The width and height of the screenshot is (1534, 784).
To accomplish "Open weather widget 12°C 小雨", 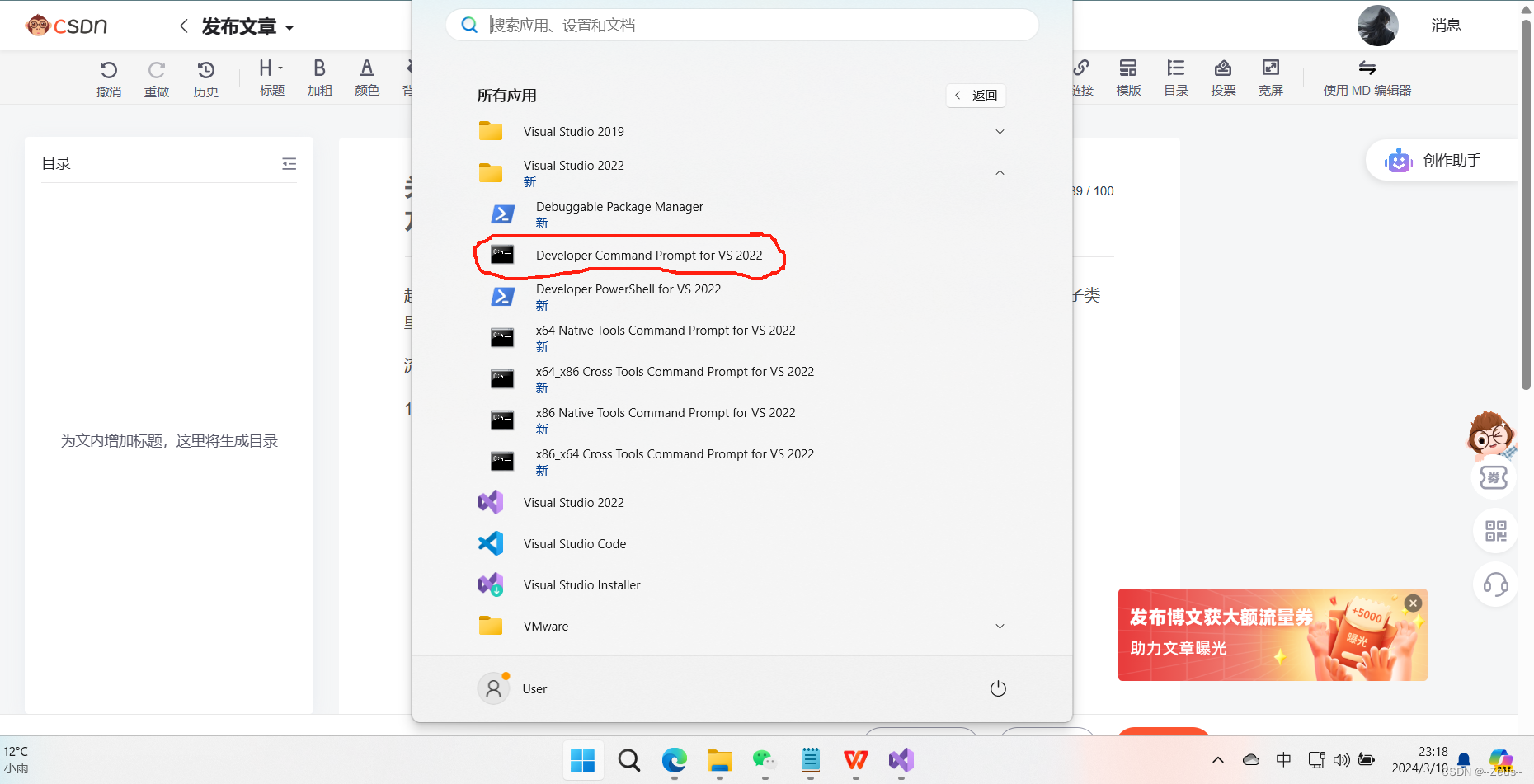I will click(16, 760).
